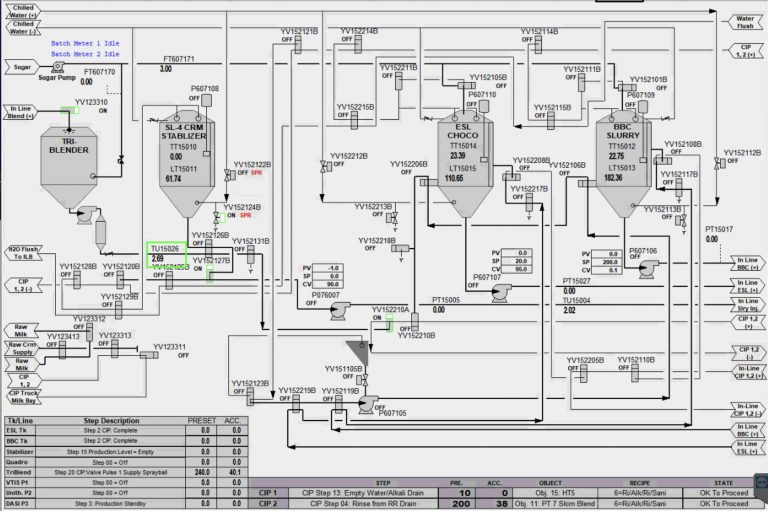Click motor P607108 above stabilizer tank

tap(207, 100)
